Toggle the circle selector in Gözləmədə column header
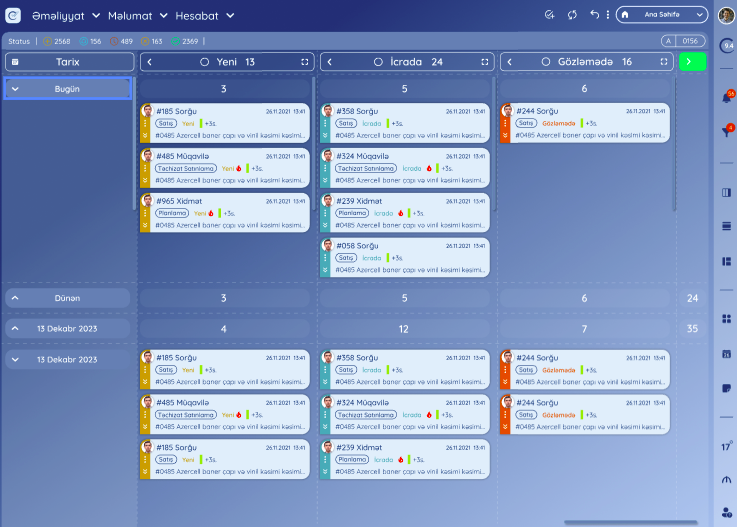This screenshot has width=737, height=527. coord(547,62)
